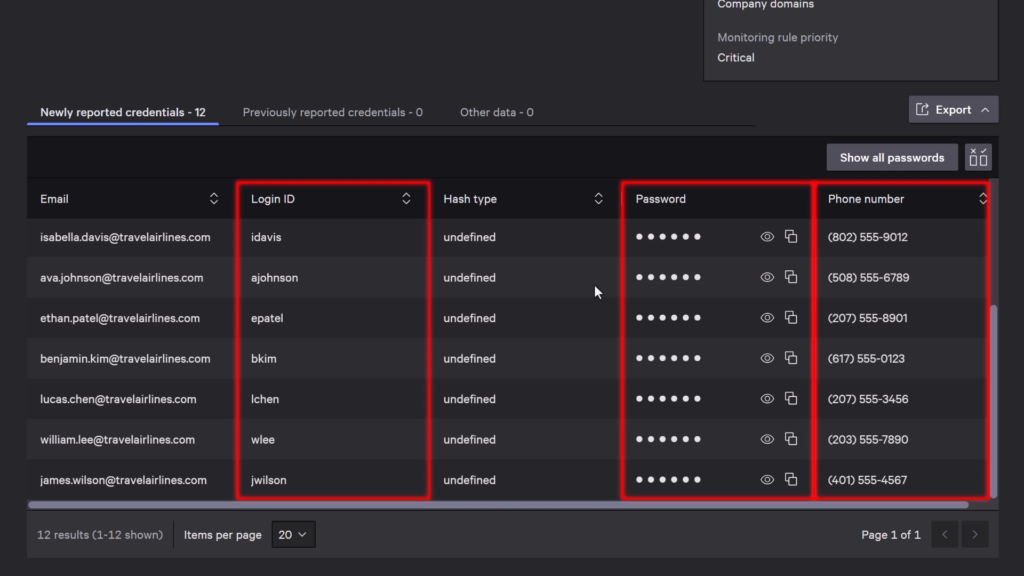Copy jwilson's password to clipboard

point(791,479)
